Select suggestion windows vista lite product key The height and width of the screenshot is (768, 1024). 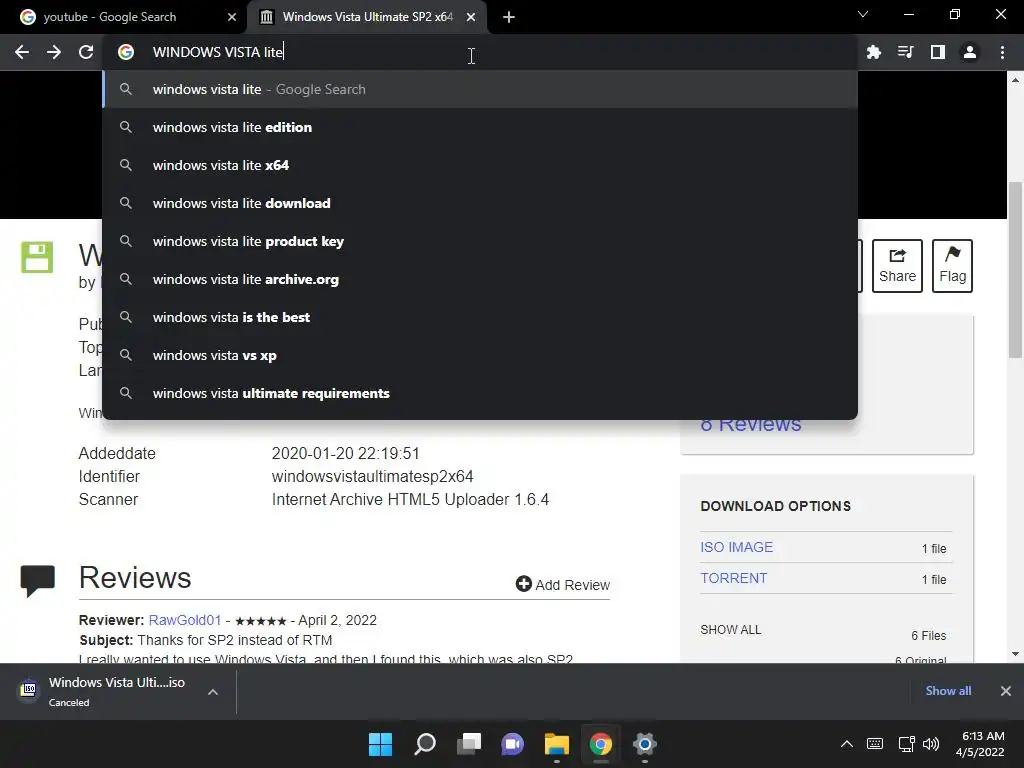click(480, 241)
